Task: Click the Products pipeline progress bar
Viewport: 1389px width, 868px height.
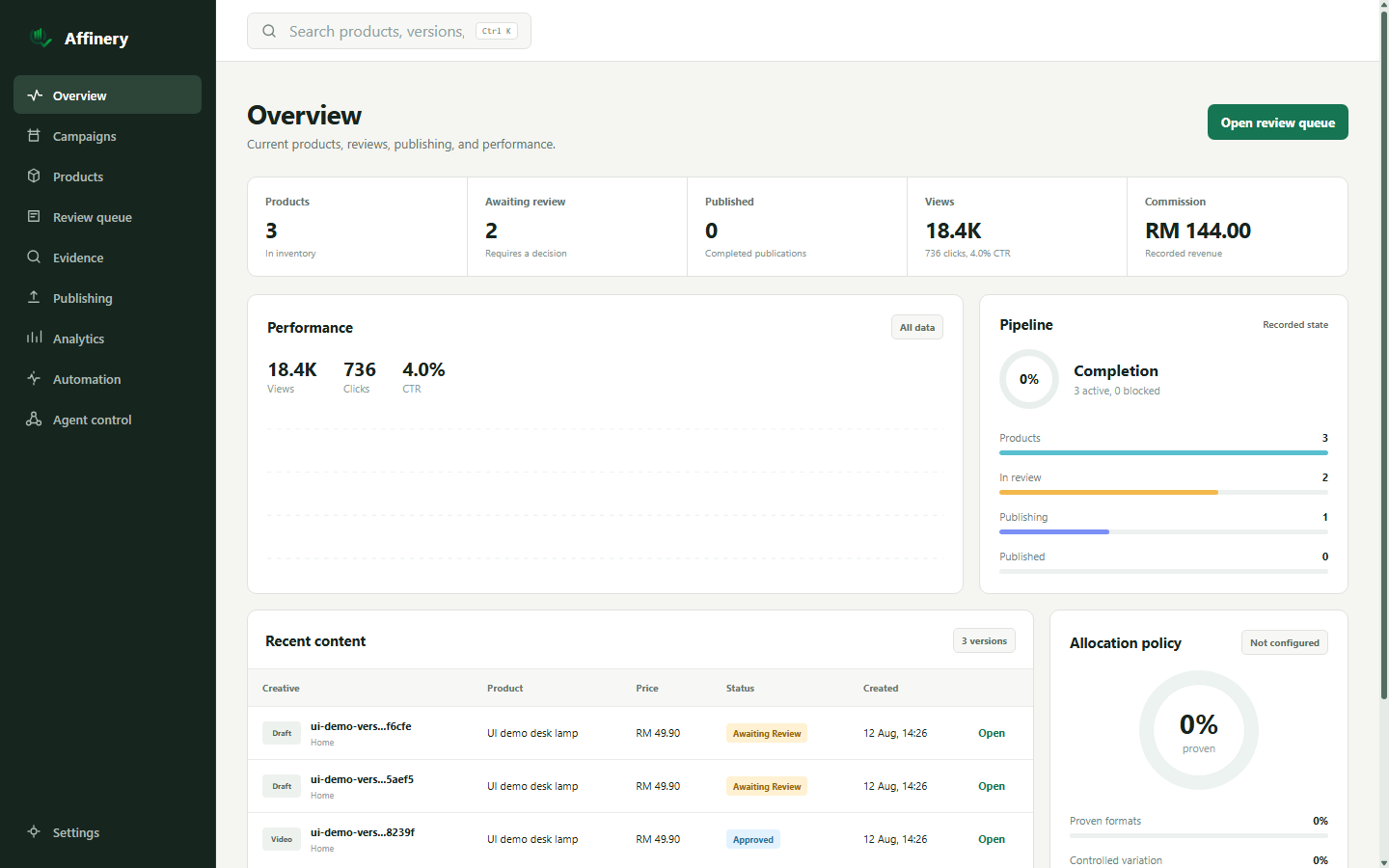Action: [x=1163, y=452]
